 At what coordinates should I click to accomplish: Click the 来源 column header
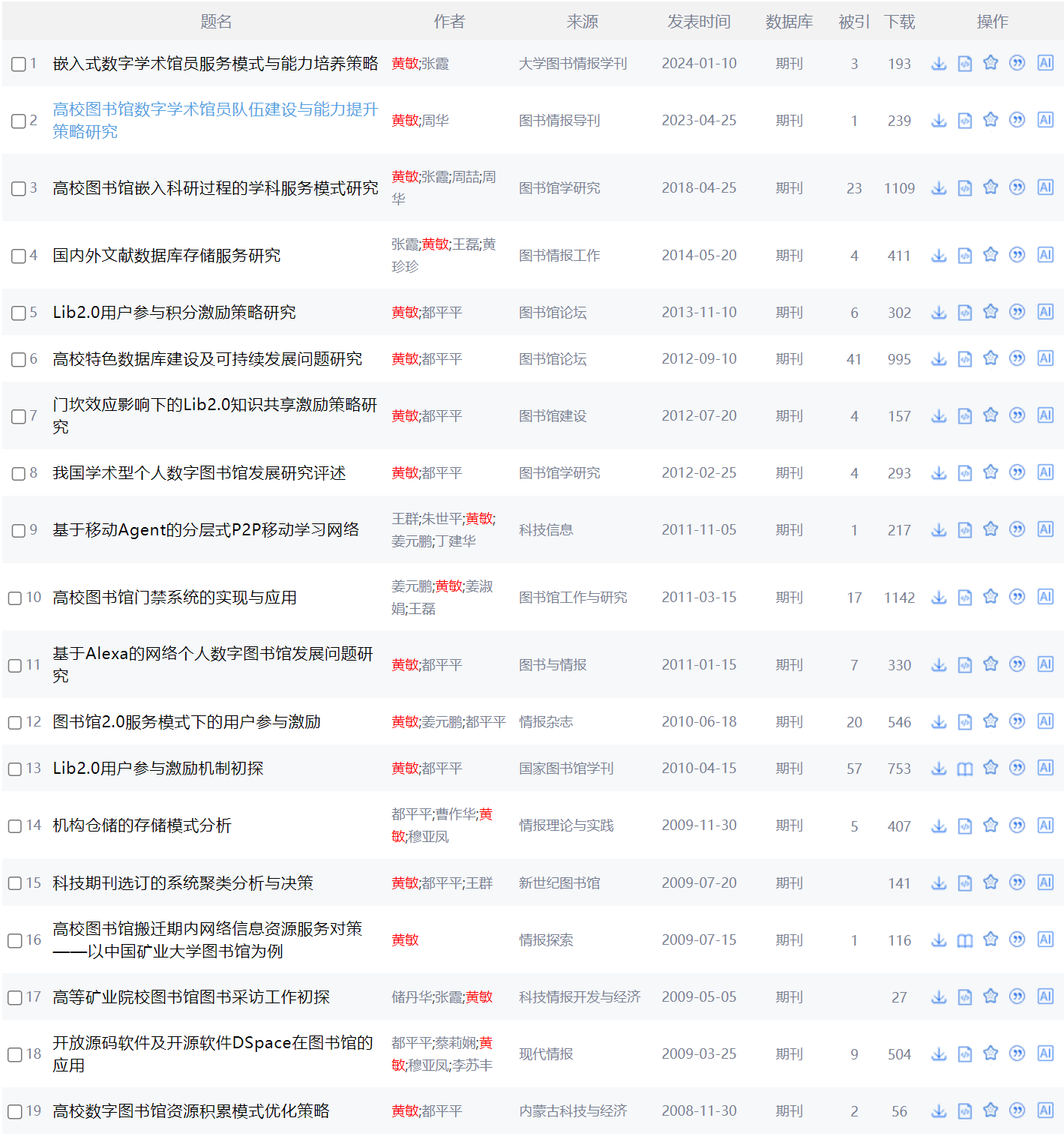pyautogui.click(x=583, y=22)
